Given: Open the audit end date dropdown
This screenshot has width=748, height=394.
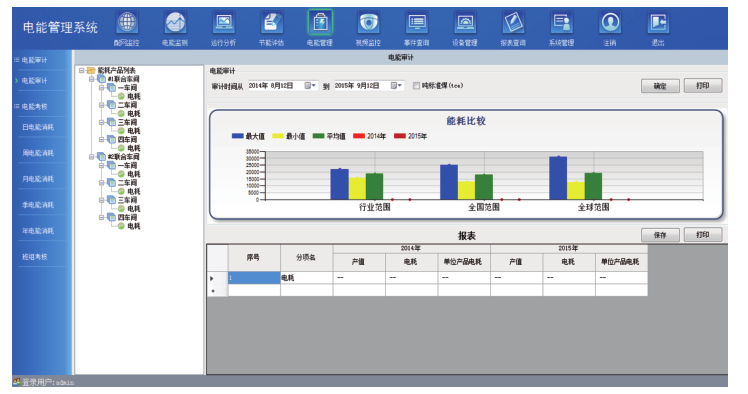Looking at the screenshot, I should pyautogui.click(x=396, y=86).
